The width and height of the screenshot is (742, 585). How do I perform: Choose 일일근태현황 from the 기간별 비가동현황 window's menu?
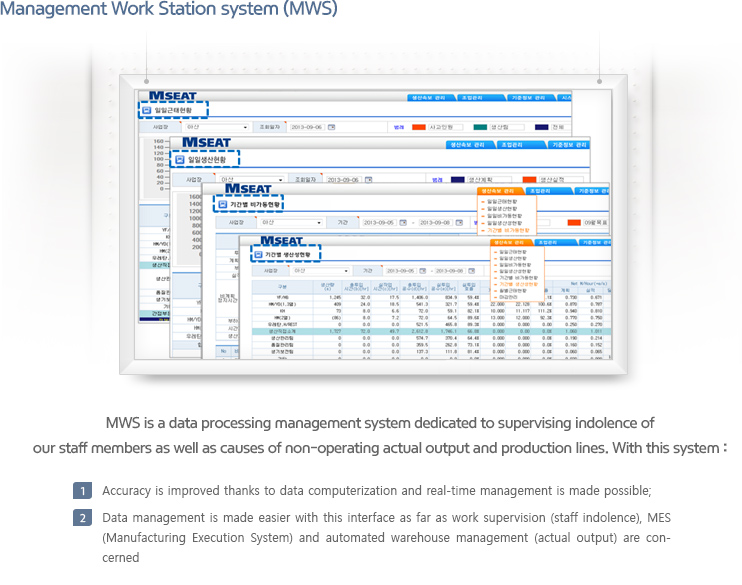(x=503, y=202)
